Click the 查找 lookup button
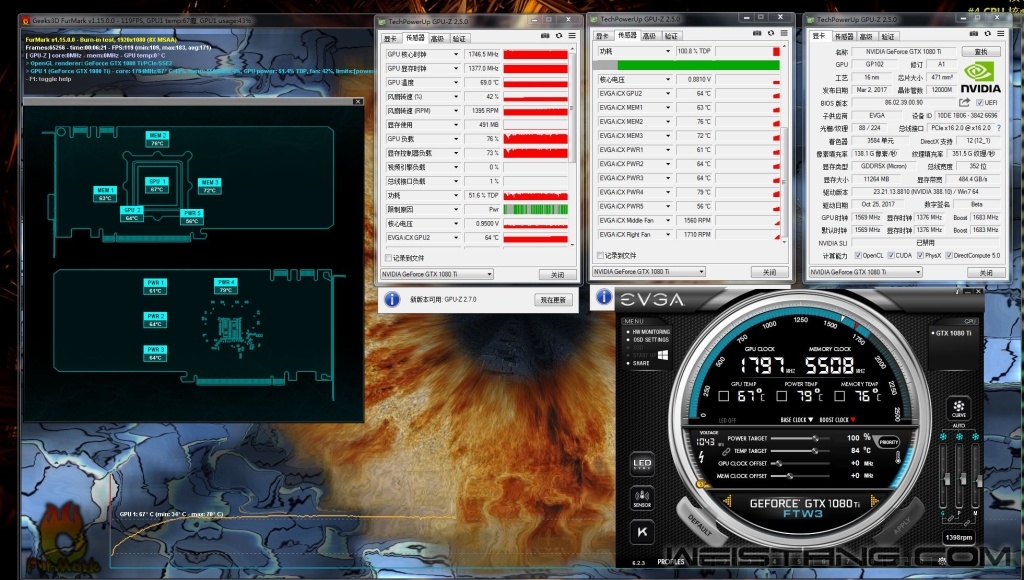This screenshot has height=580, width=1024. tap(979, 51)
